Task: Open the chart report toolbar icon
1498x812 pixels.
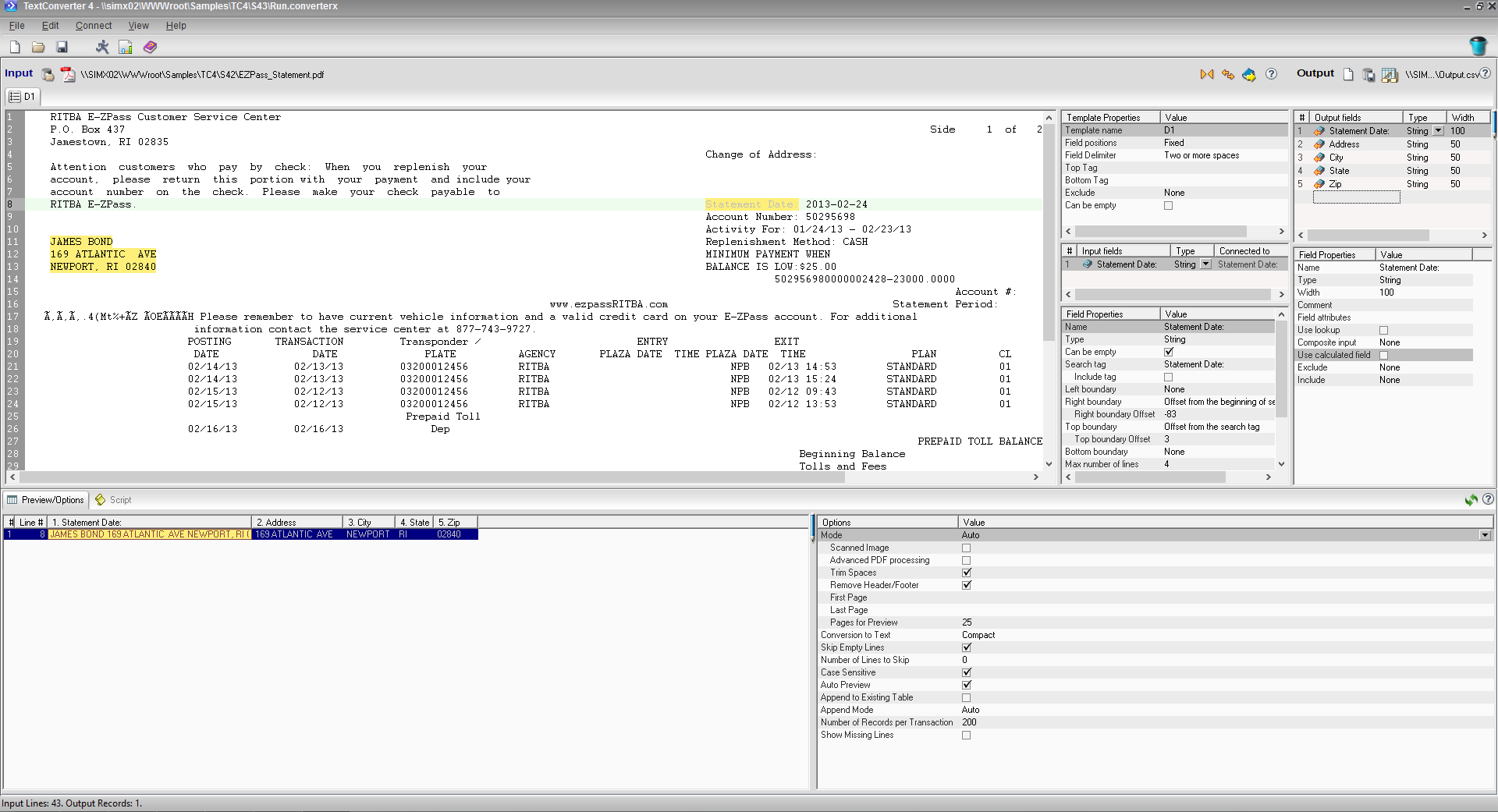Action: point(126,48)
